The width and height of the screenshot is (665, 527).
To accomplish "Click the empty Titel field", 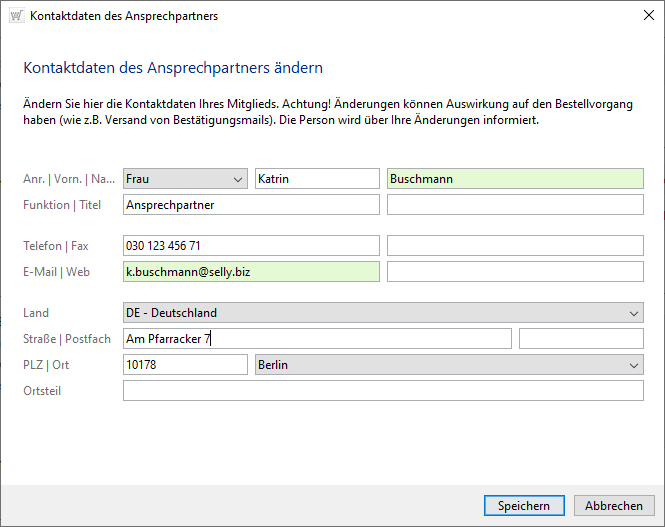I will point(515,205).
